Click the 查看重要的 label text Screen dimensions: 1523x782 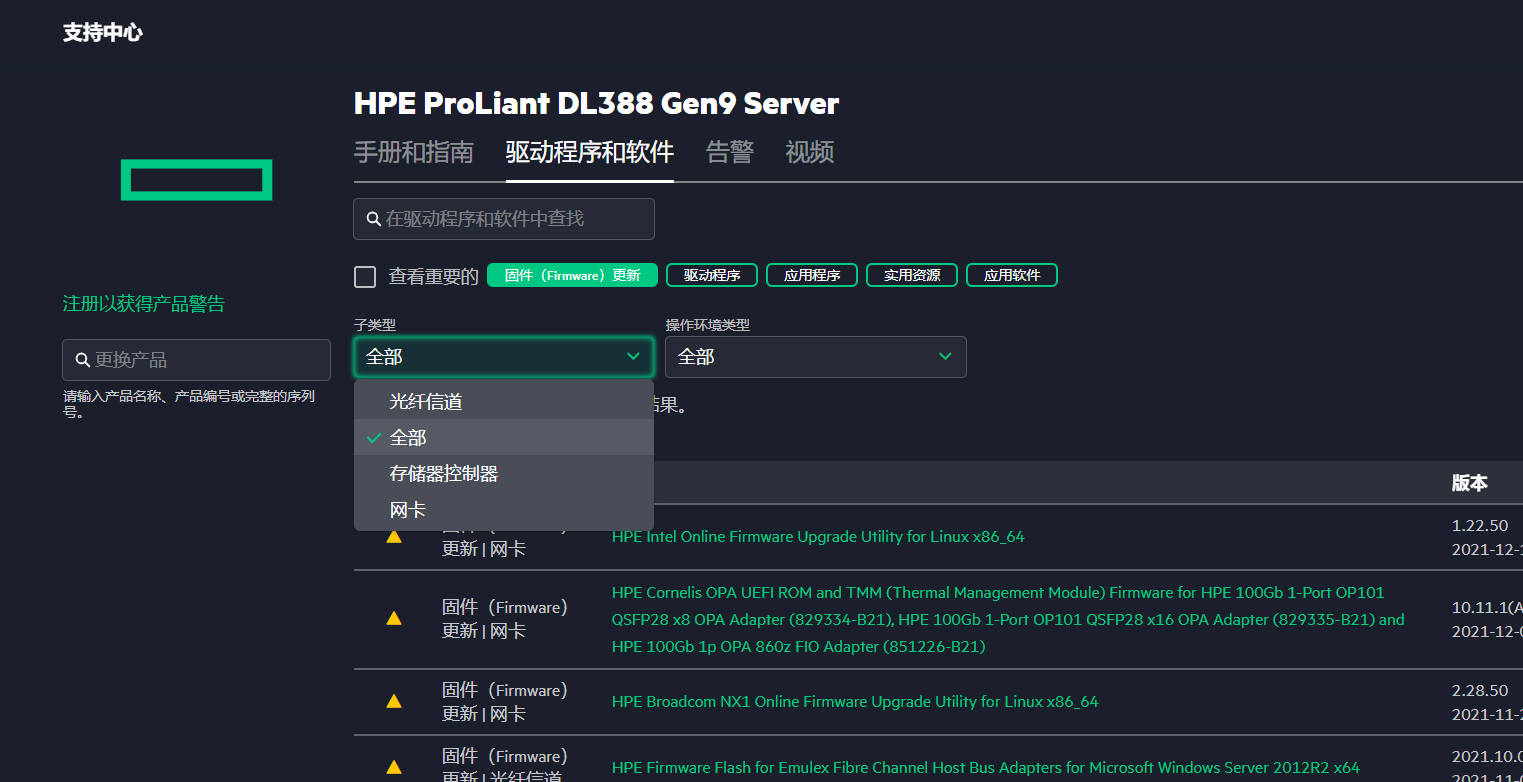click(434, 277)
